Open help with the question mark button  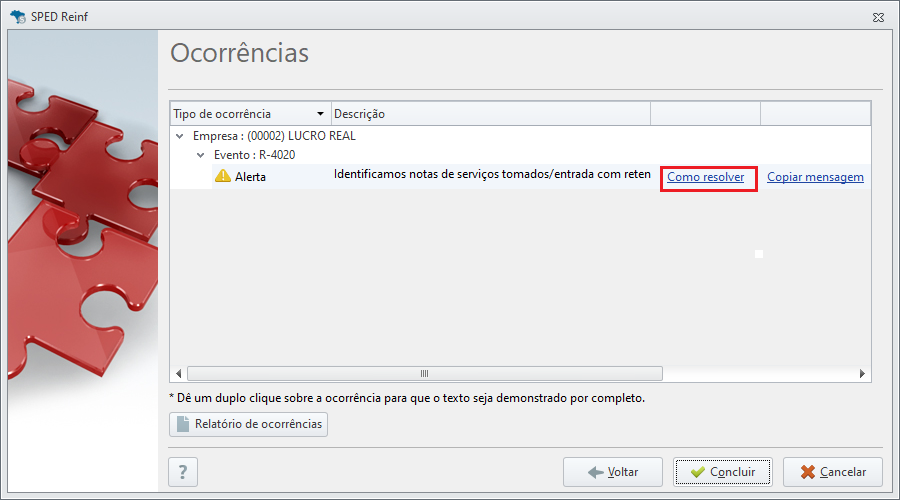pyautogui.click(x=183, y=472)
